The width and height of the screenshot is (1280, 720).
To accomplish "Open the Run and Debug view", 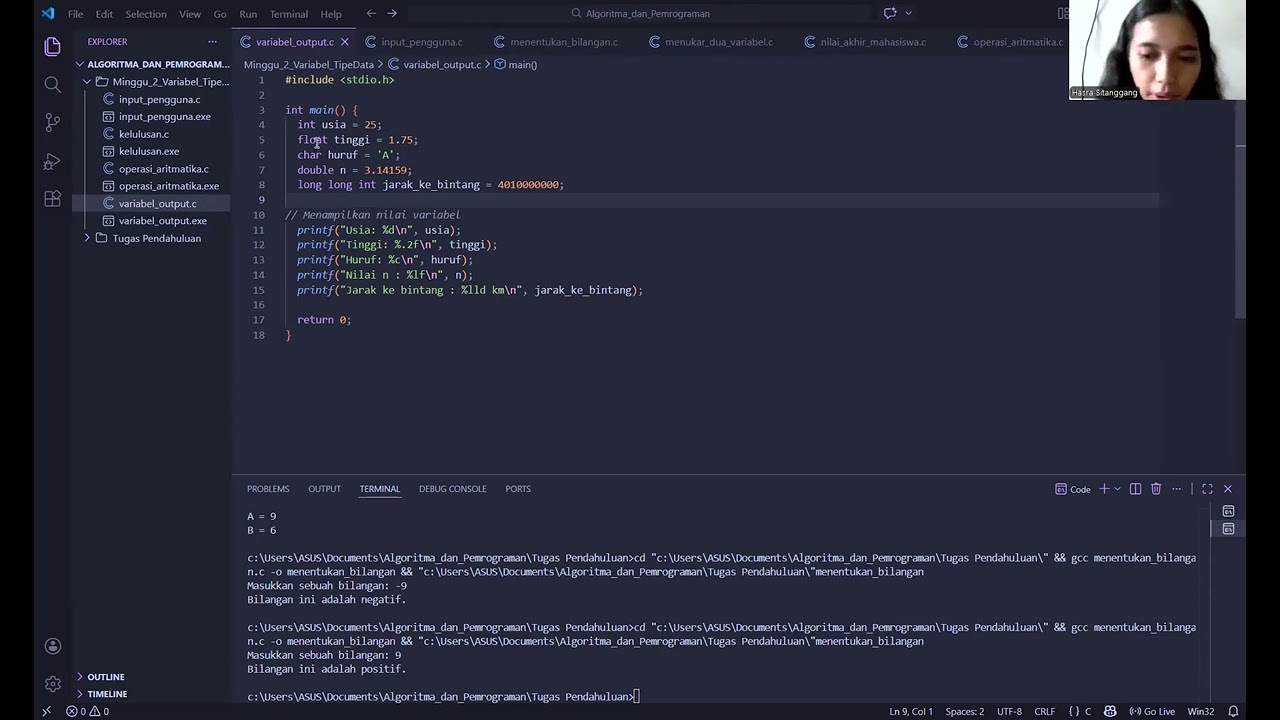I will (x=53, y=161).
